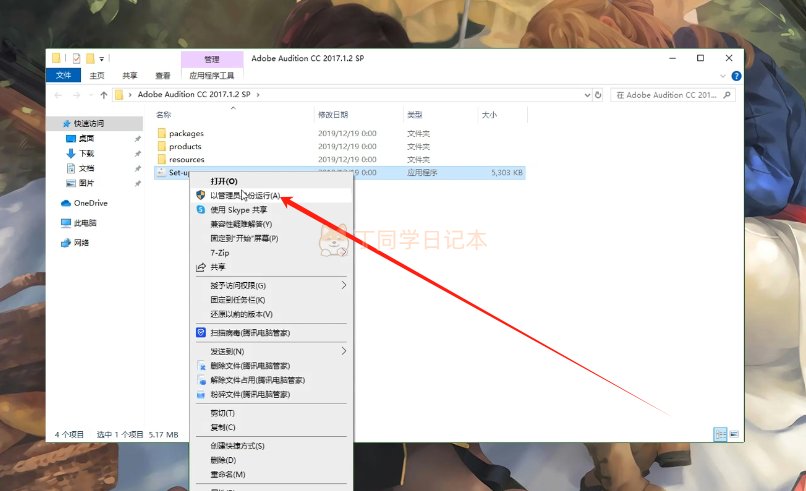Choose Delete (删除) in context menu
This screenshot has width=806, height=491.
pos(223,460)
